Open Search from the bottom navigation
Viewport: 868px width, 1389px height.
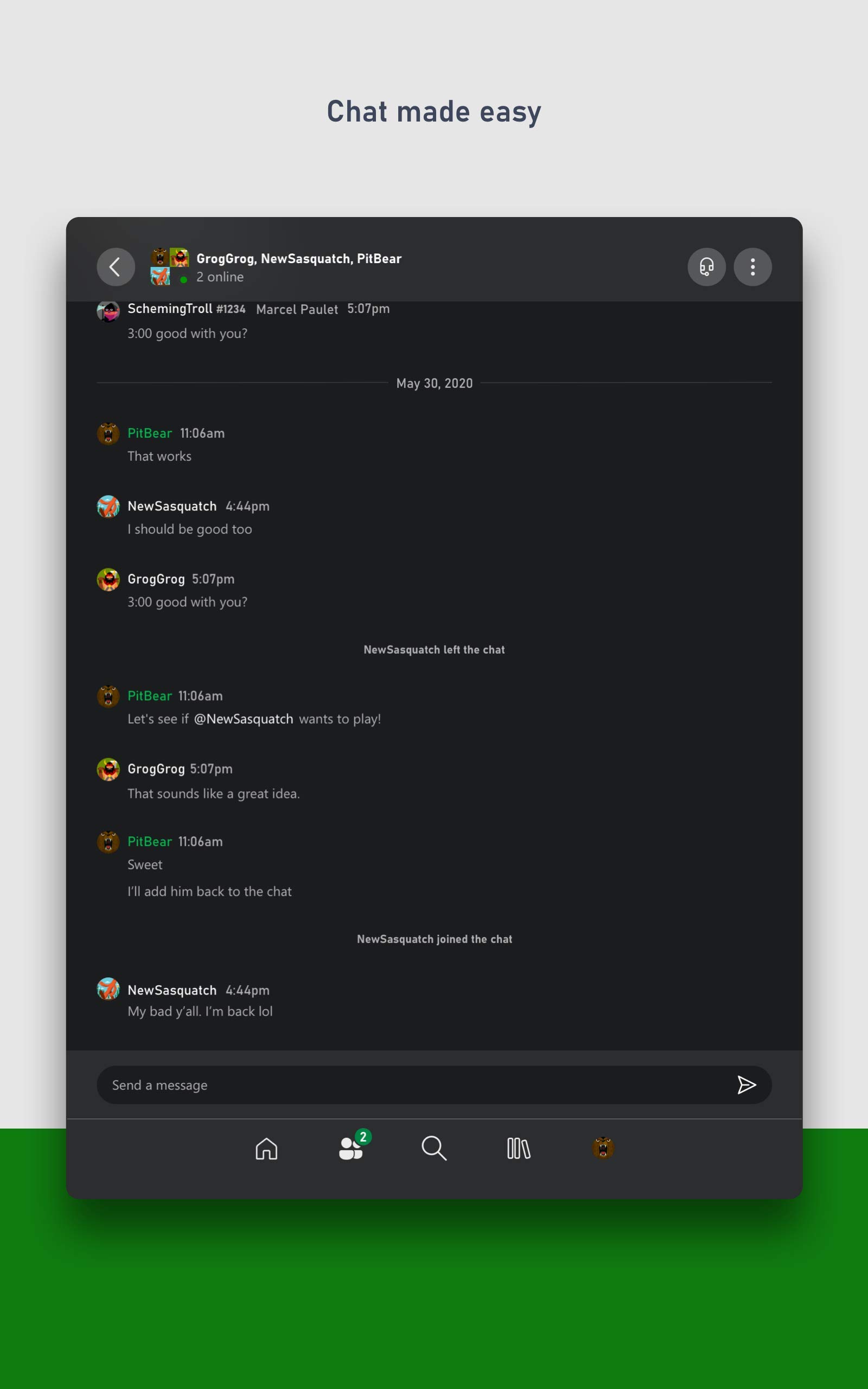[x=435, y=1149]
